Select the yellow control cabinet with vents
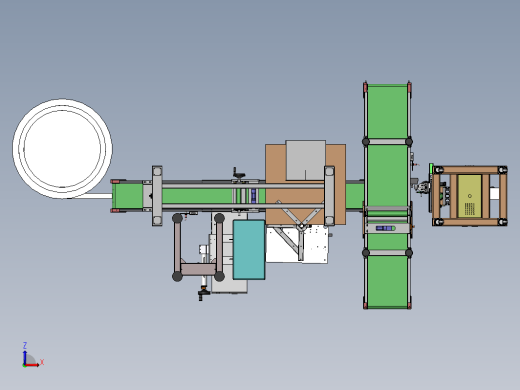This screenshot has width=520, height=390. point(469,196)
